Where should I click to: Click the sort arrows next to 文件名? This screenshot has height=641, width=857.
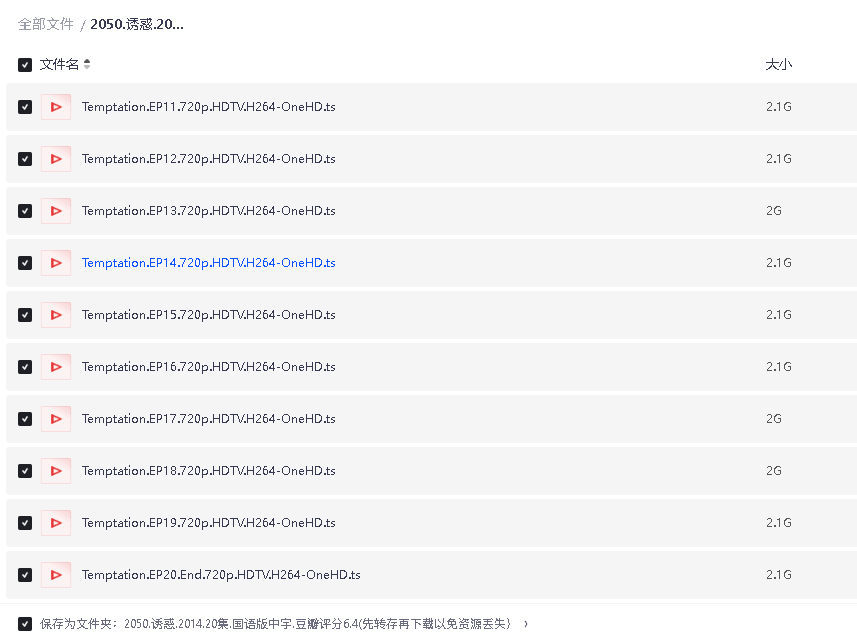point(86,63)
